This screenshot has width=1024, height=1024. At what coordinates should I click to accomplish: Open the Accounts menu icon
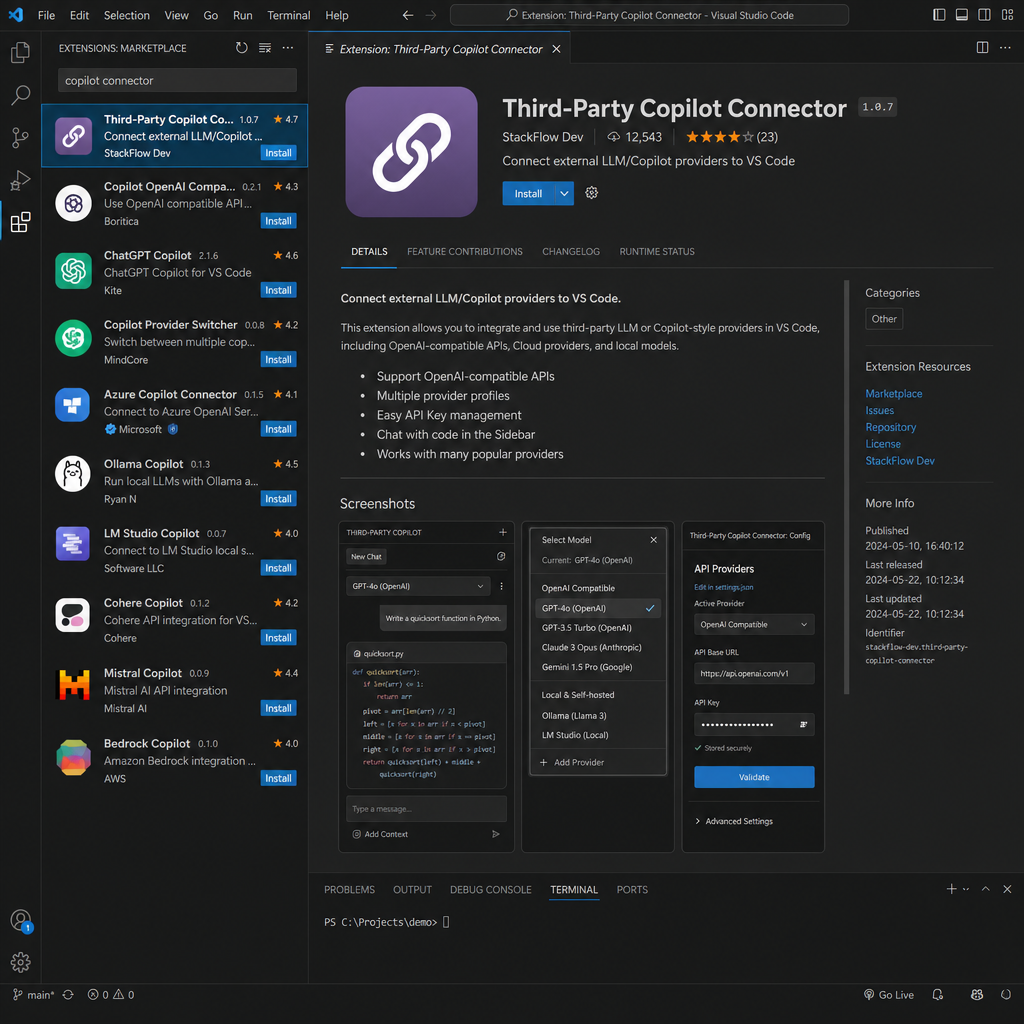pos(21,920)
